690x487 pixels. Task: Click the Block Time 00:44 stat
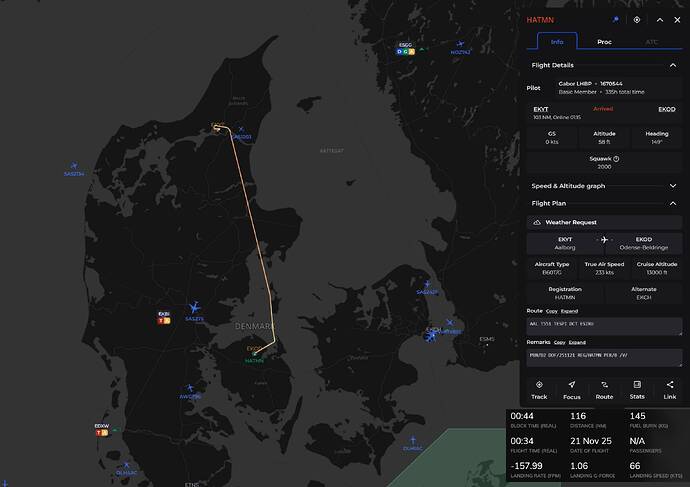tap(533, 420)
